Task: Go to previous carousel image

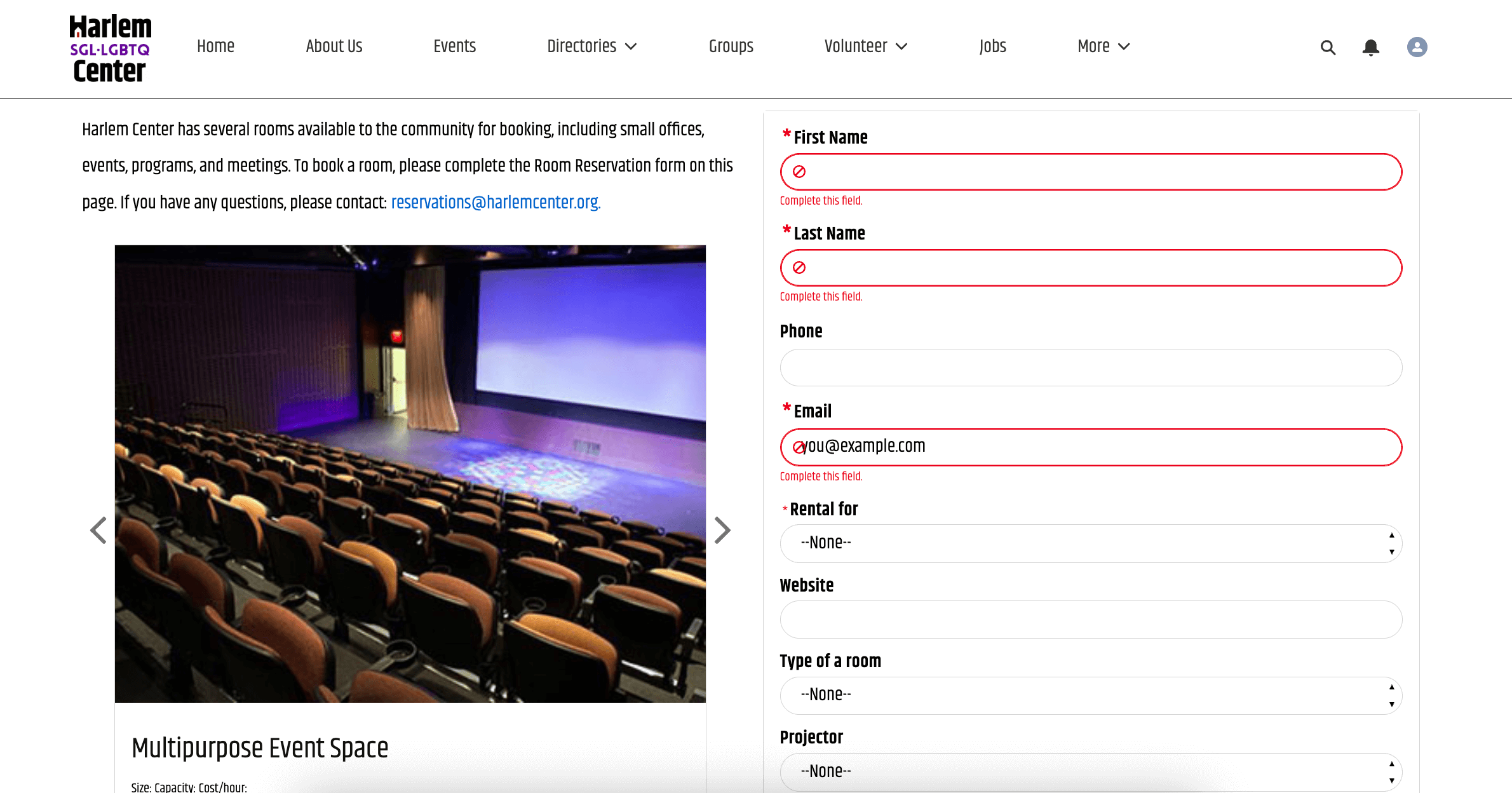Action: point(98,530)
